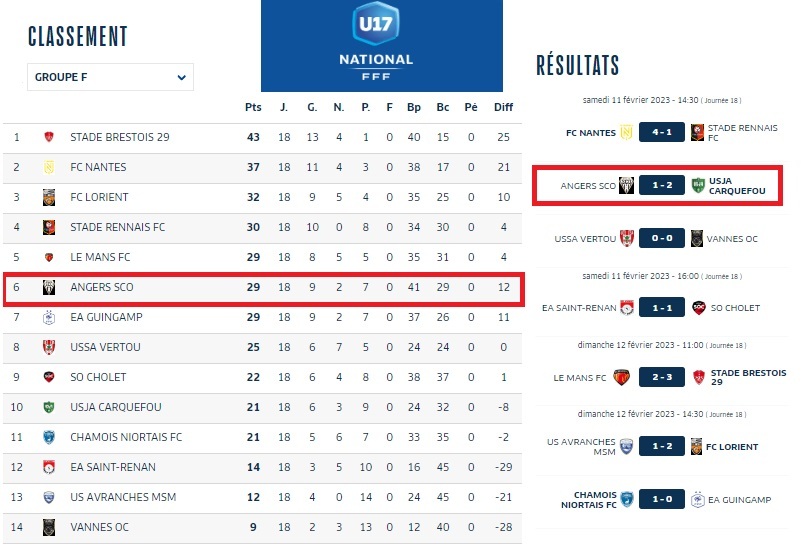
Task: Click the FC Nantes crest in standings
Action: coord(48,167)
